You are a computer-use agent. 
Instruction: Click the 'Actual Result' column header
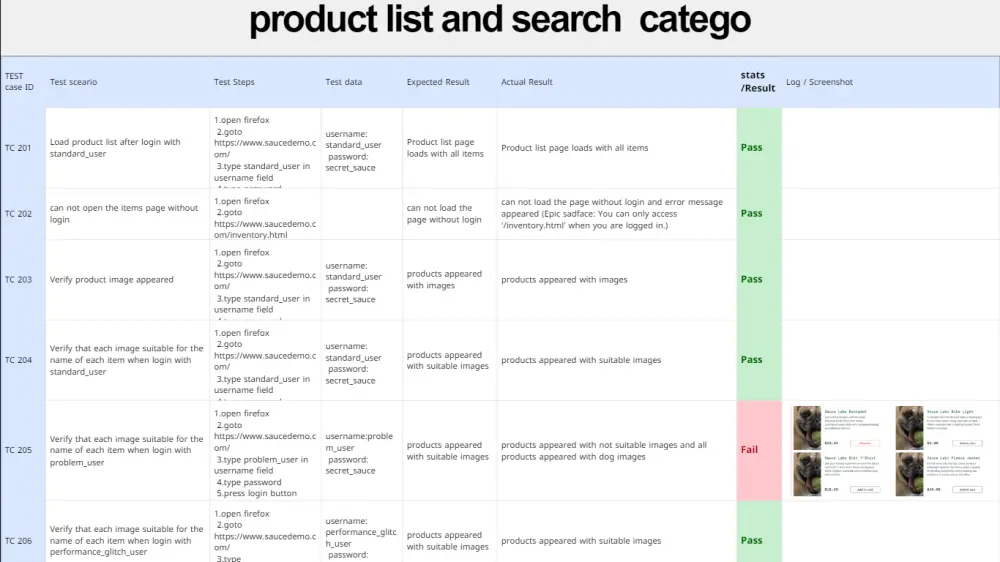pyautogui.click(x=527, y=82)
